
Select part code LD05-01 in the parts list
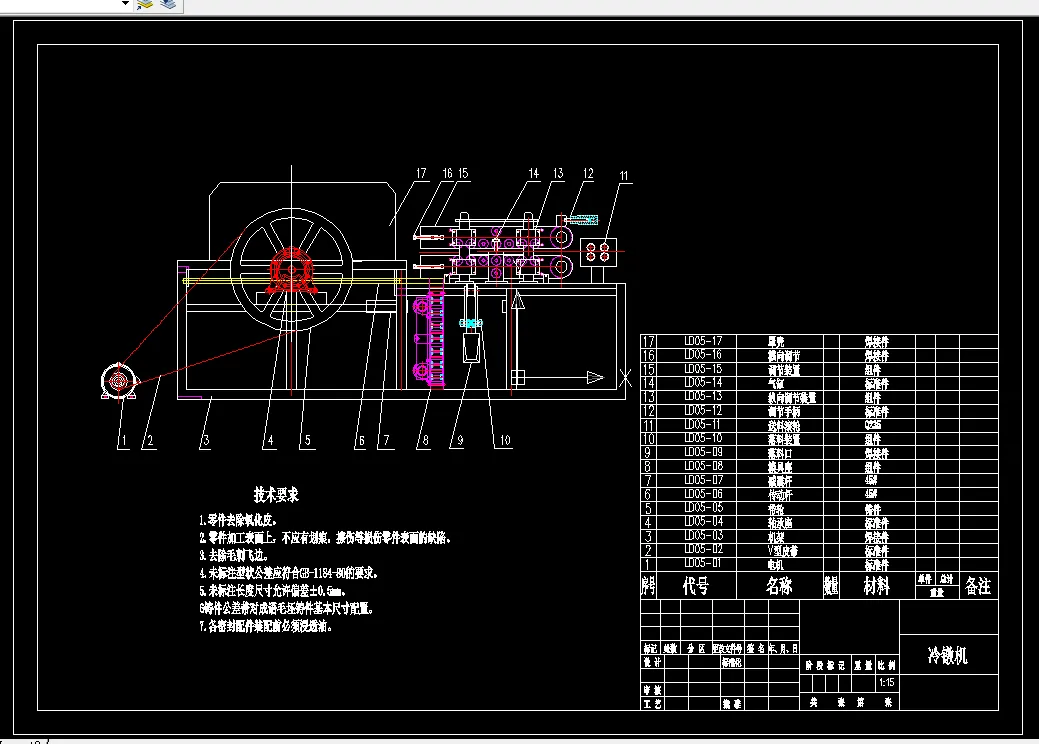pos(703,563)
